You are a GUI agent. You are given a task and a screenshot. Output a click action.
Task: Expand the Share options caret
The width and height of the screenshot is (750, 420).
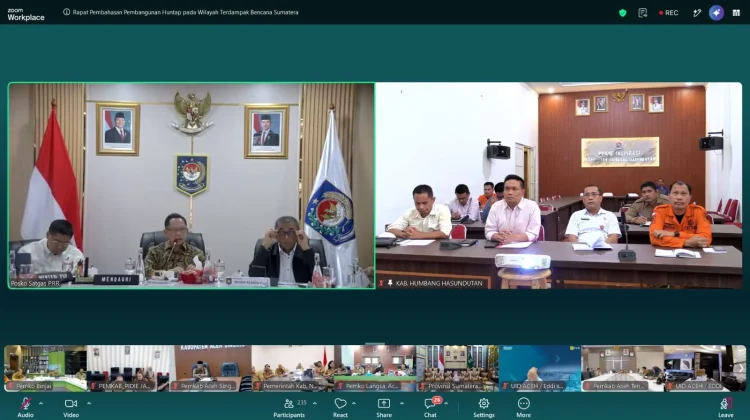pos(402,403)
